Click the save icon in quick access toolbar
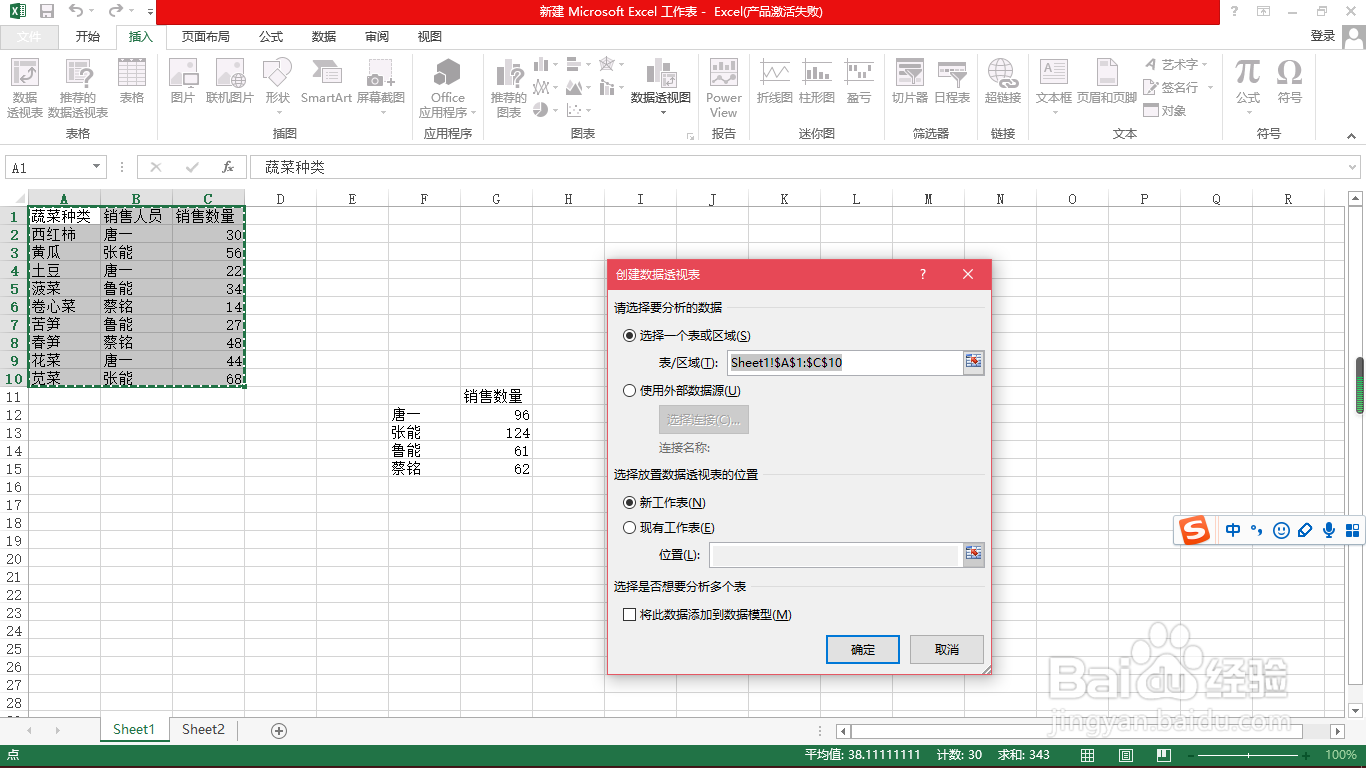Viewport: 1366px width, 768px height. (47, 12)
